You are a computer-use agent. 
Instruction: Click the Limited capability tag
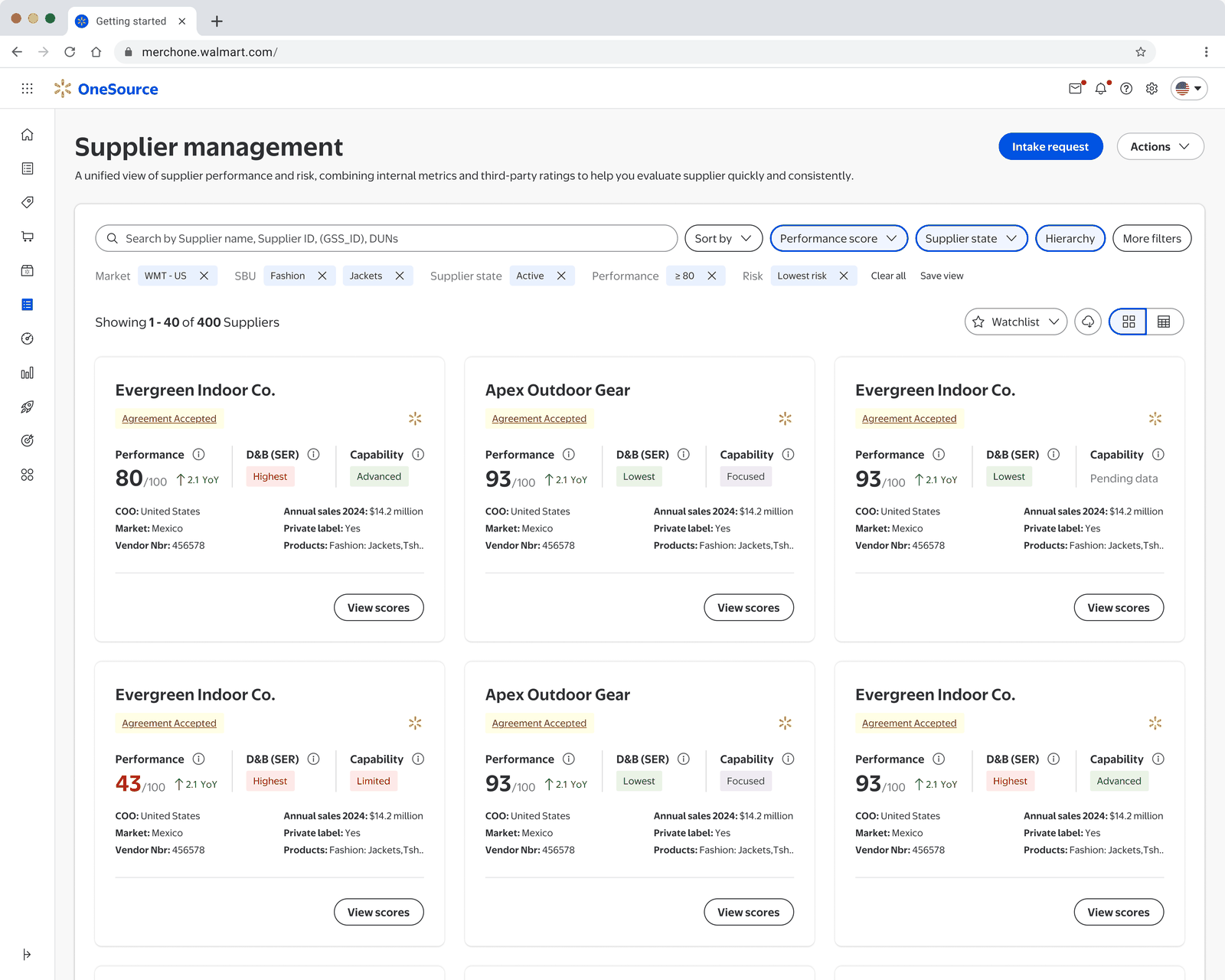374,781
